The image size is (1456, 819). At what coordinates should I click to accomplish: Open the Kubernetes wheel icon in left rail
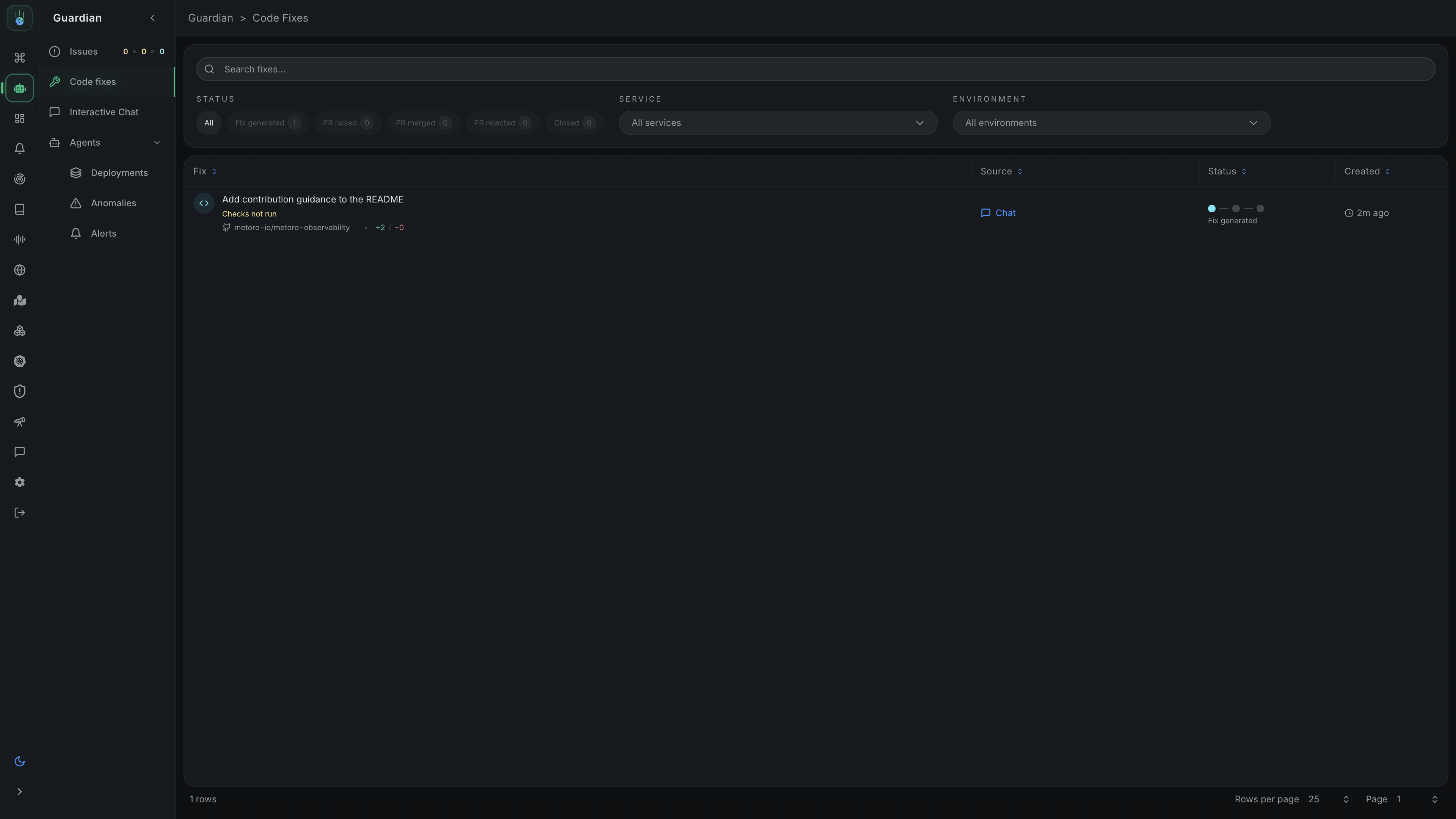tap(20, 361)
